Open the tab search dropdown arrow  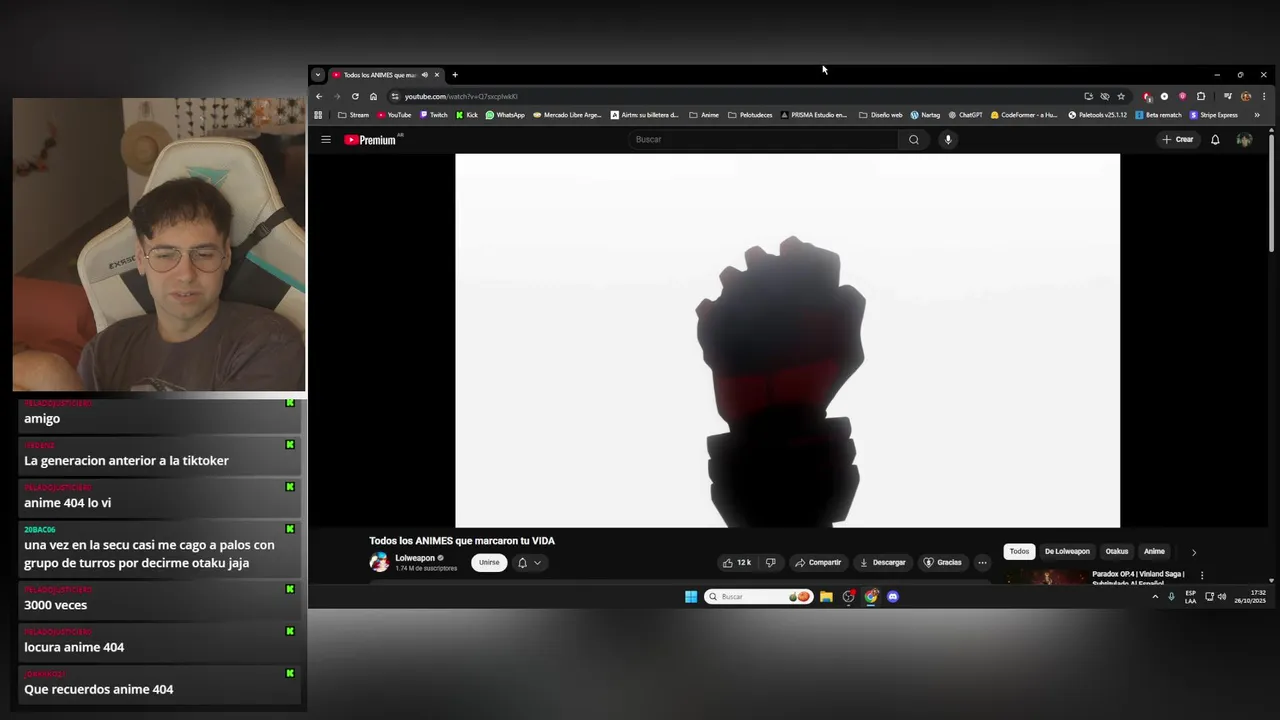tap(318, 75)
